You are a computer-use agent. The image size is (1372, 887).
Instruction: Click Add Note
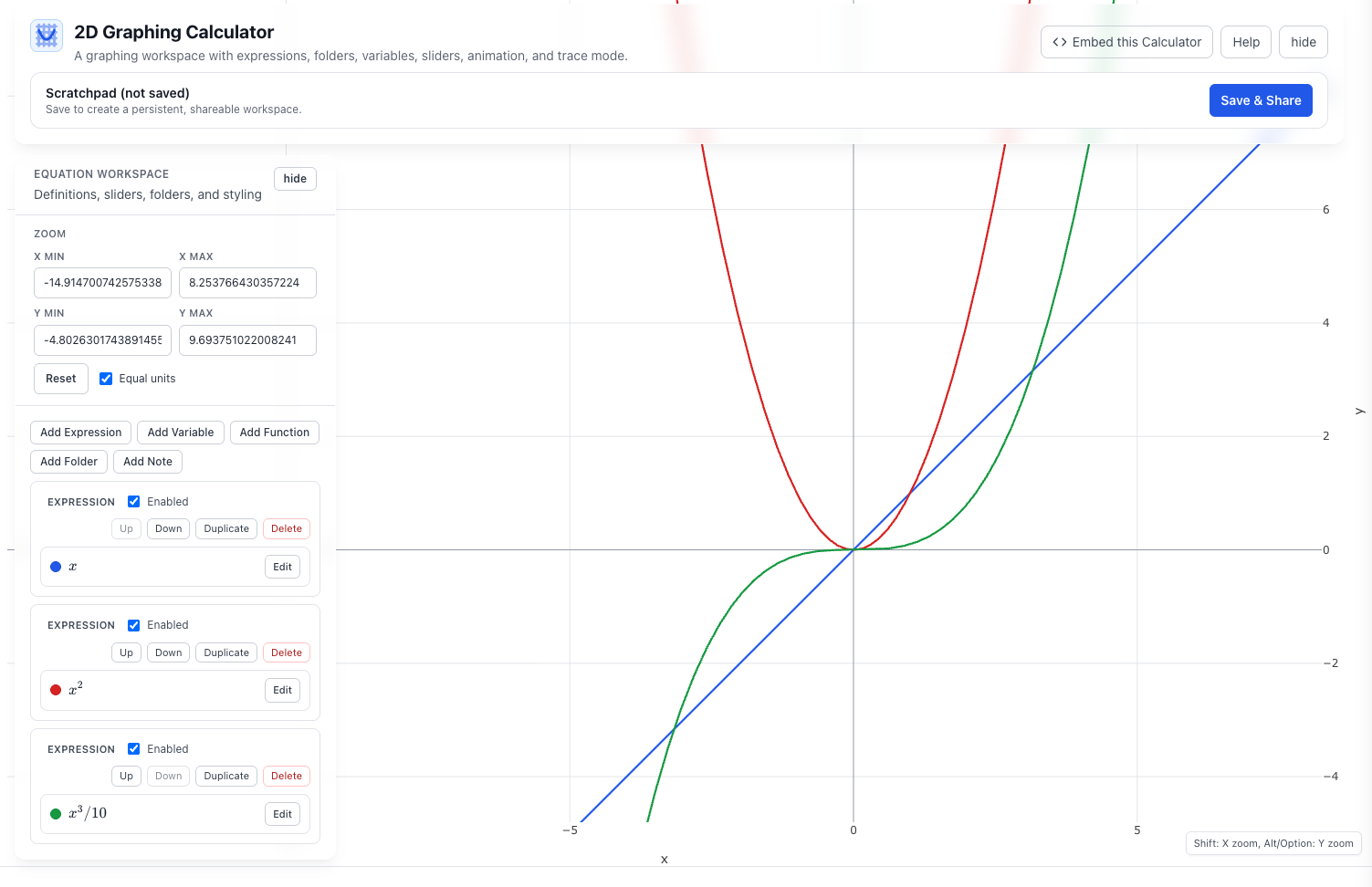tap(148, 462)
